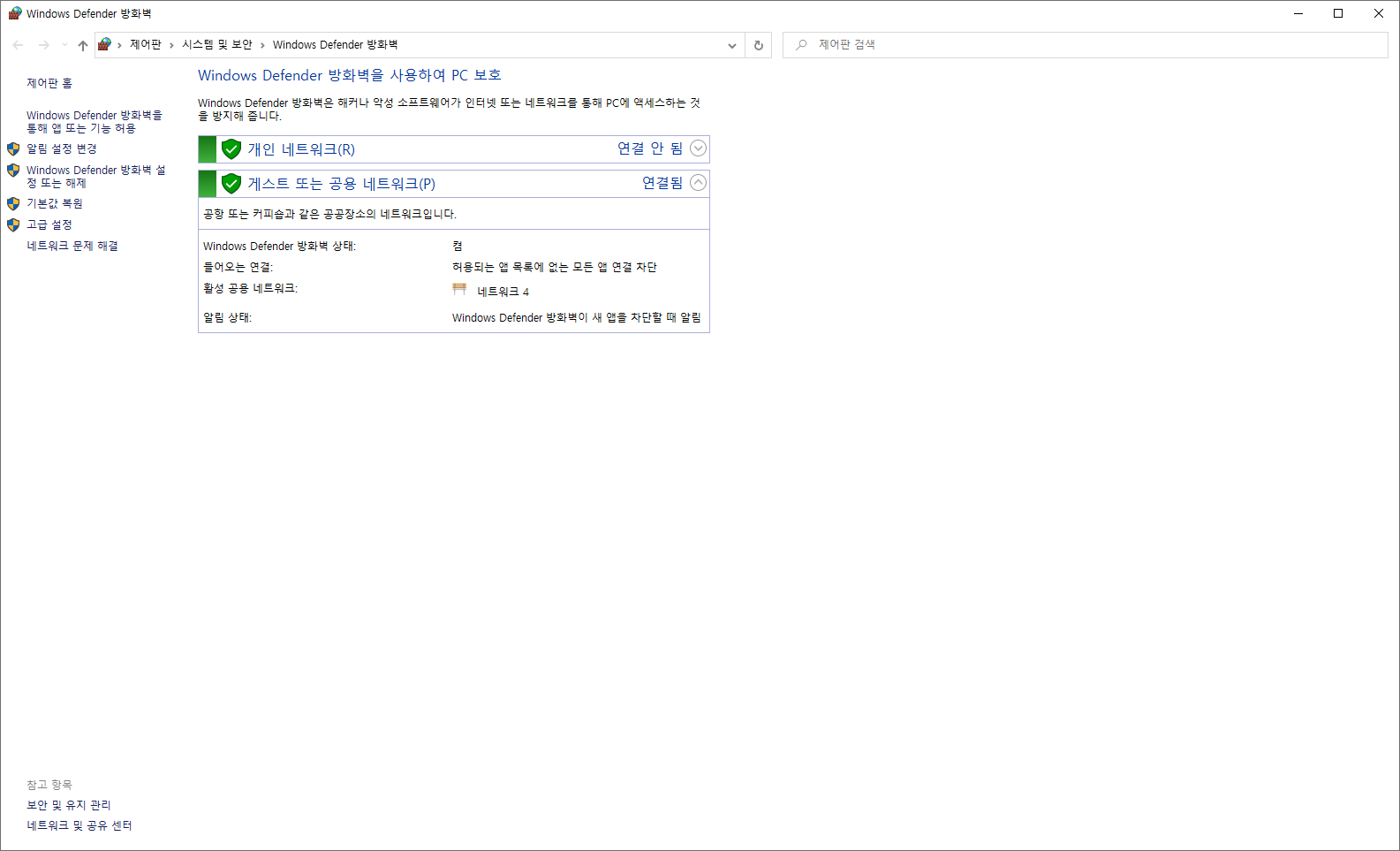Click the firewall icon in address bar
The width and height of the screenshot is (1400, 851).
(104, 44)
